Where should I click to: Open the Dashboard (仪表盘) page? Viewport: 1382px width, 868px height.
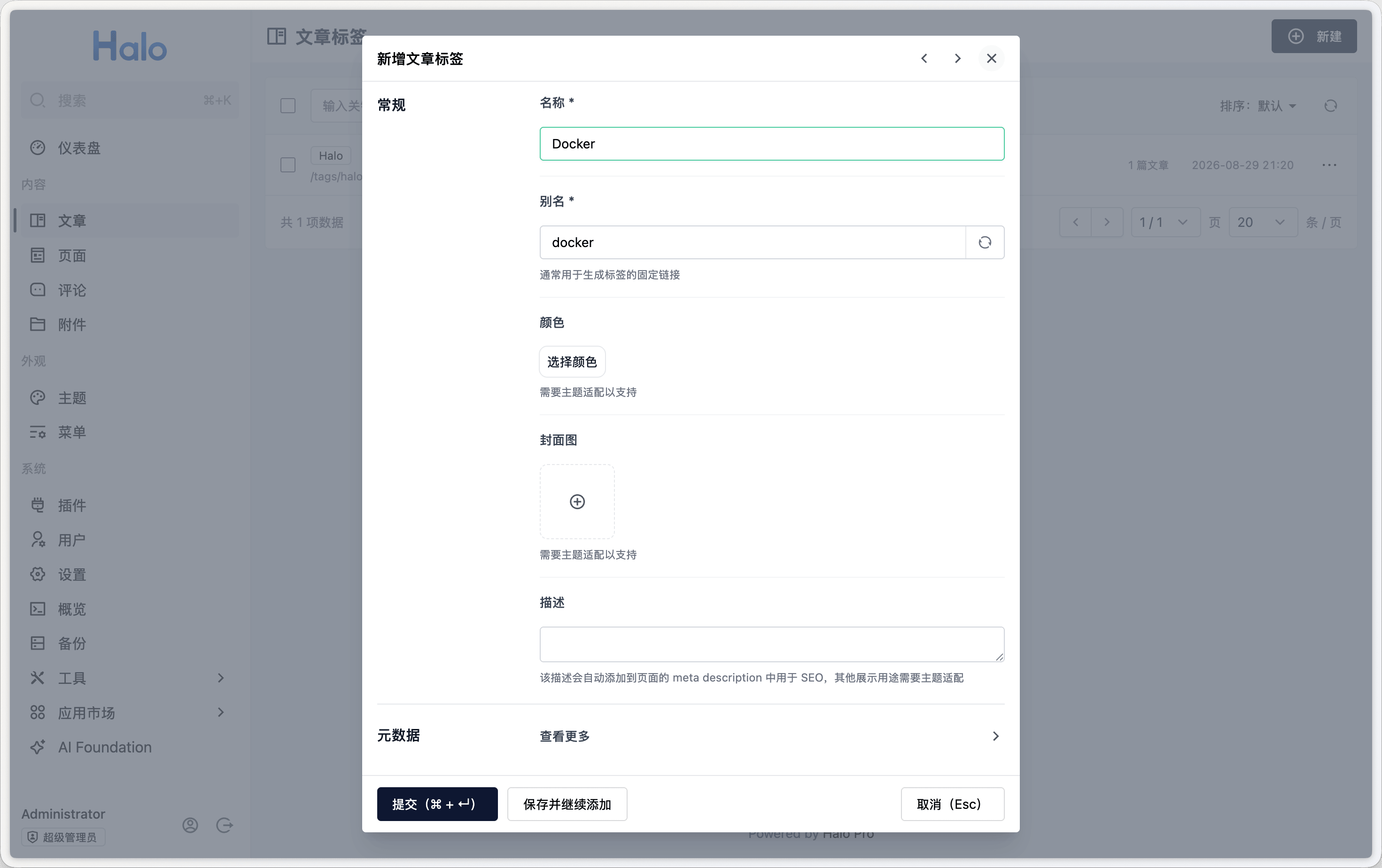(x=130, y=148)
